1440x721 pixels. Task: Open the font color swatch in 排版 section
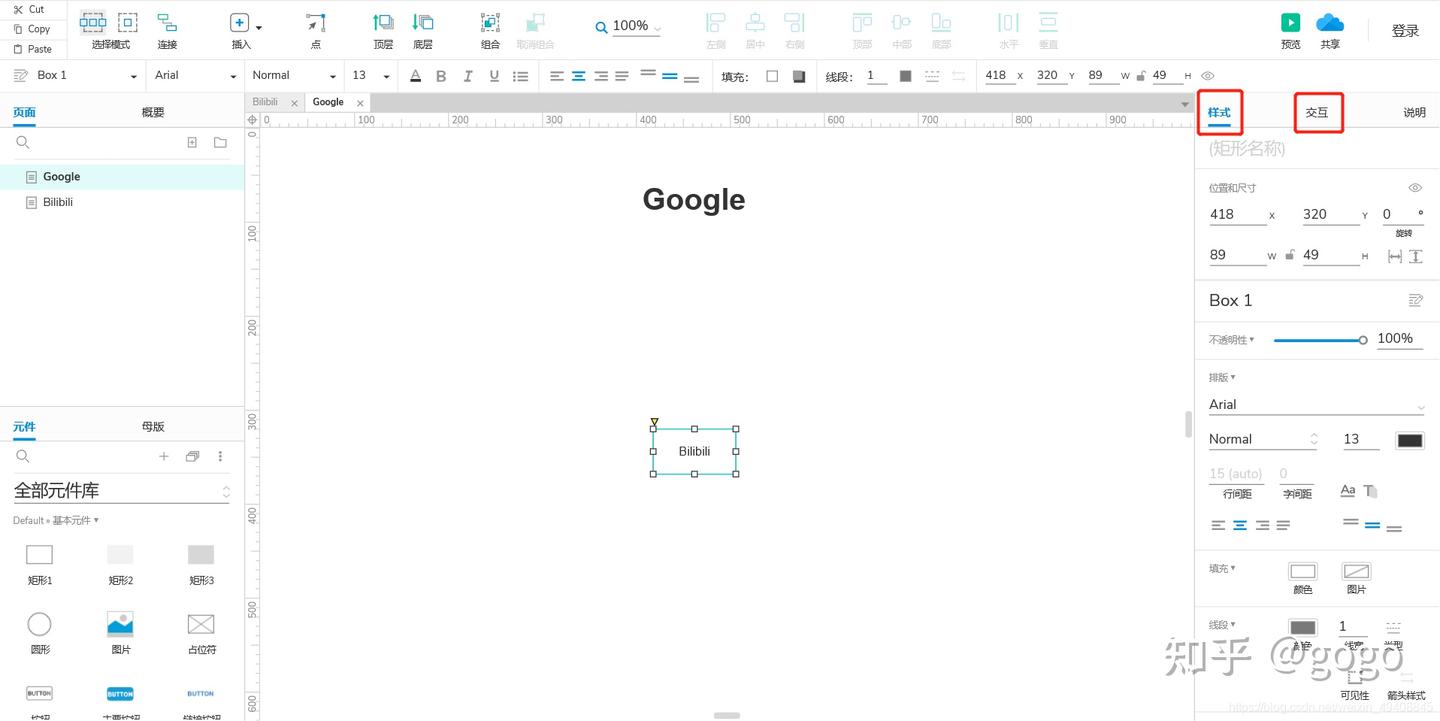click(1410, 440)
